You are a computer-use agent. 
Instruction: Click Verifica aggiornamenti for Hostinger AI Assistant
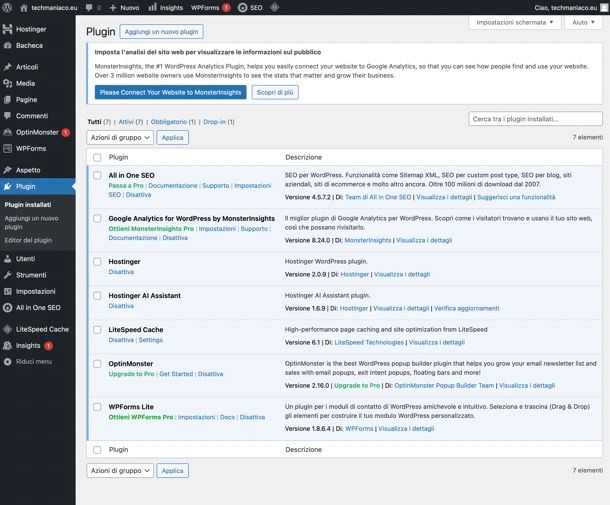click(466, 308)
